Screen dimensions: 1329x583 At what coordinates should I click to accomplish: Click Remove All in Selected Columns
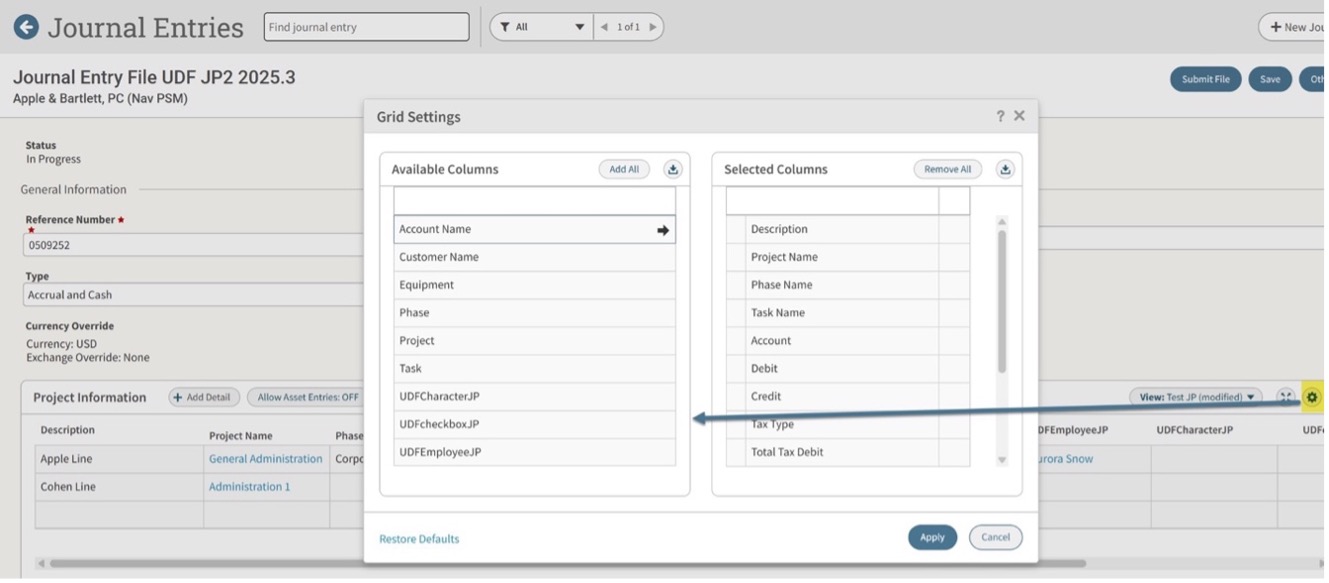tap(947, 169)
